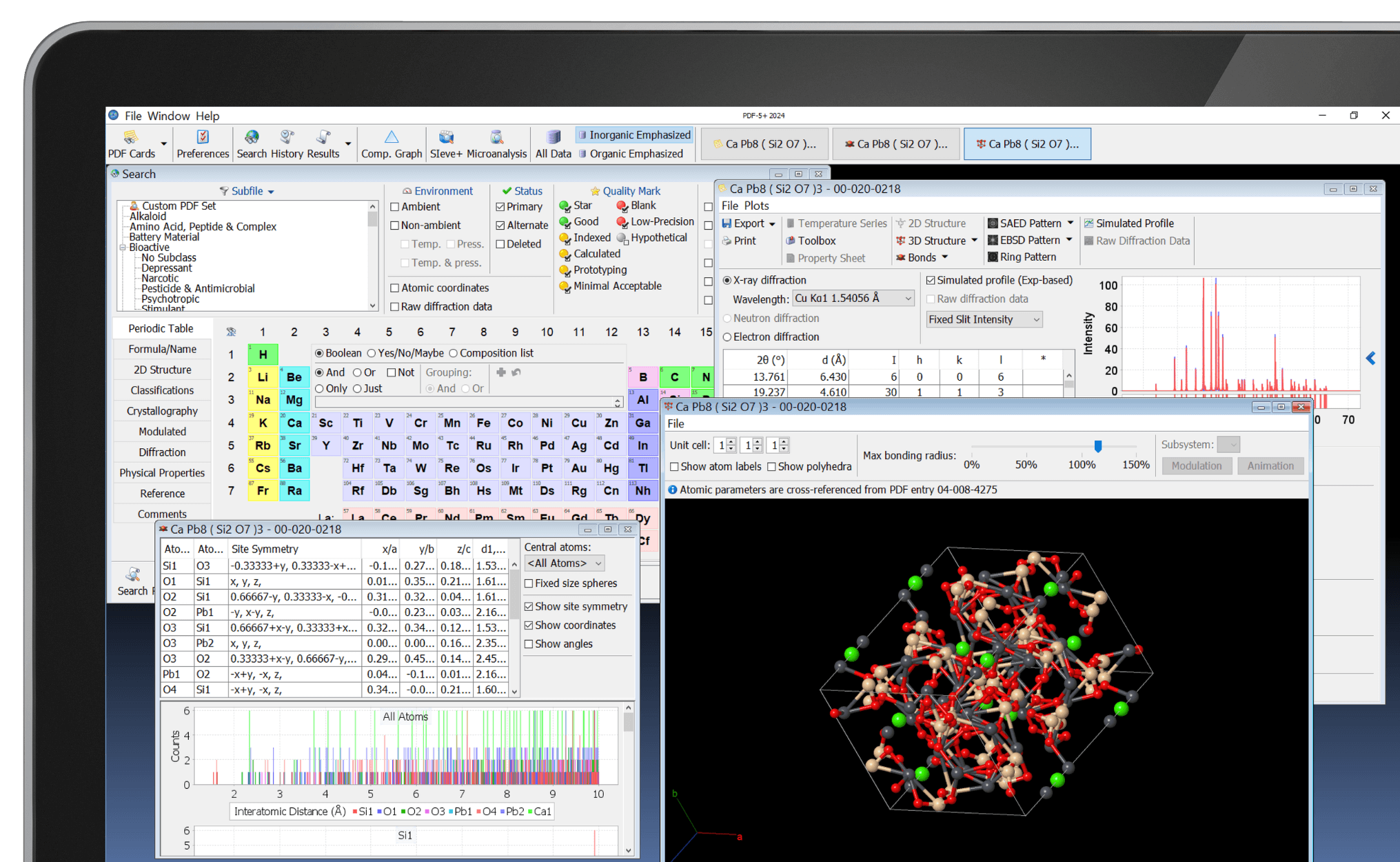Open the Central atoms selector
The image size is (1400, 862).
click(x=563, y=563)
